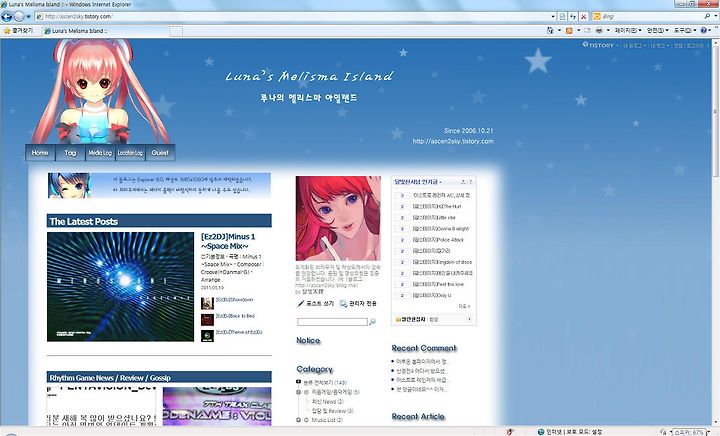This screenshot has height=436, width=720.
Task: Click the Luna's Melisma Island title
Action: (309, 76)
